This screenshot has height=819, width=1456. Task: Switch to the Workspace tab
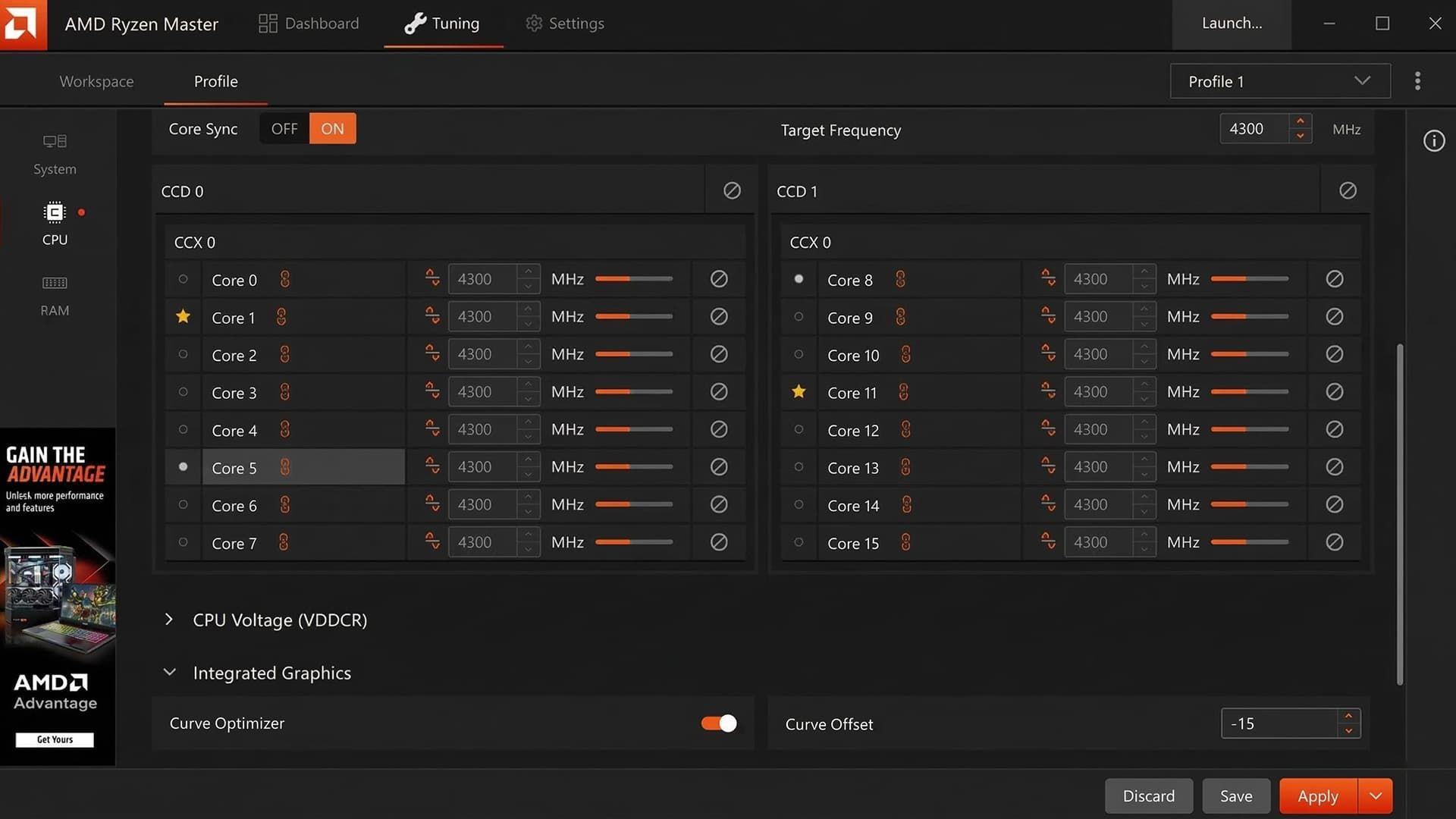(96, 81)
